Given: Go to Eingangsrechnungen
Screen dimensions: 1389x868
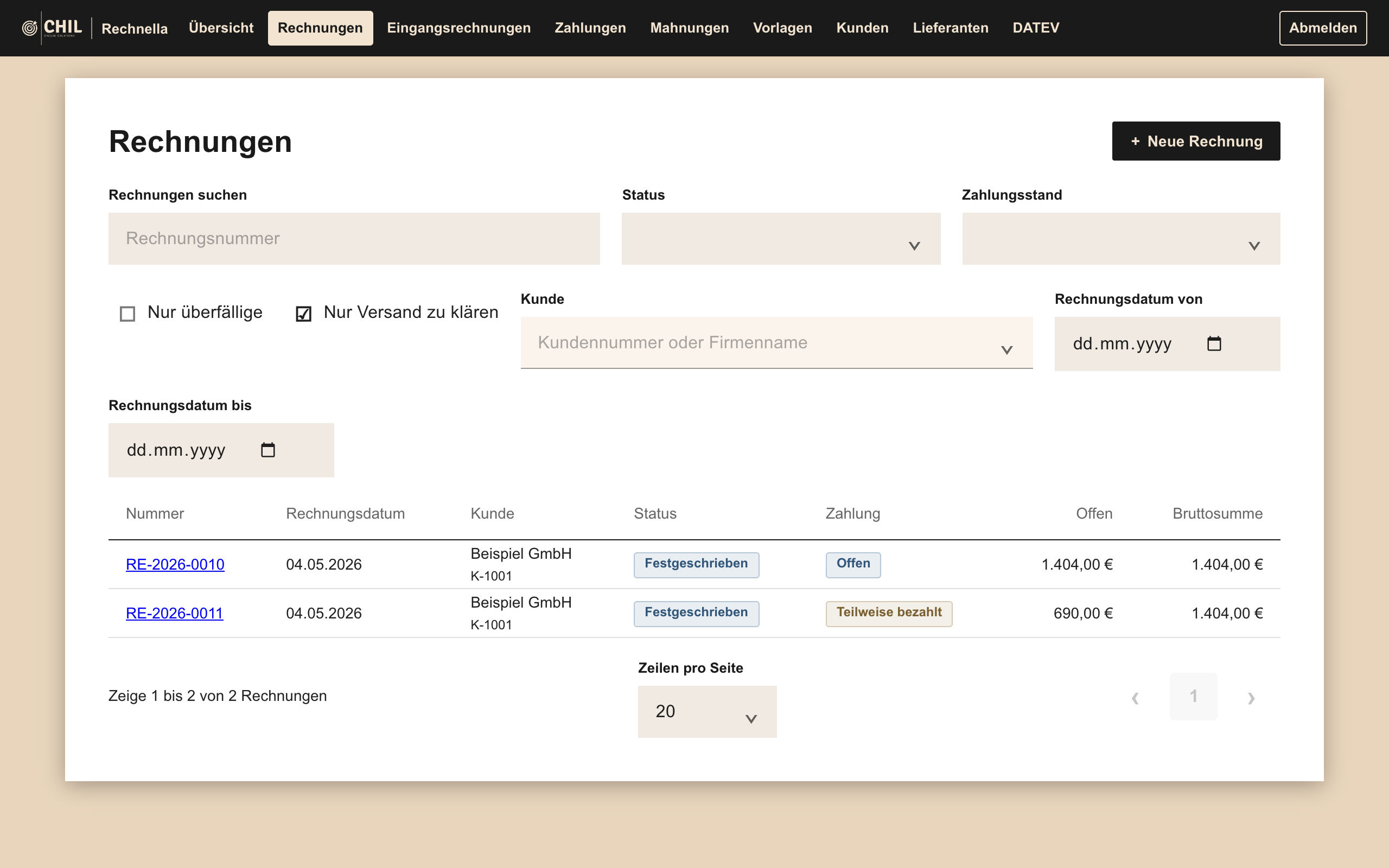Looking at the screenshot, I should click(458, 28).
